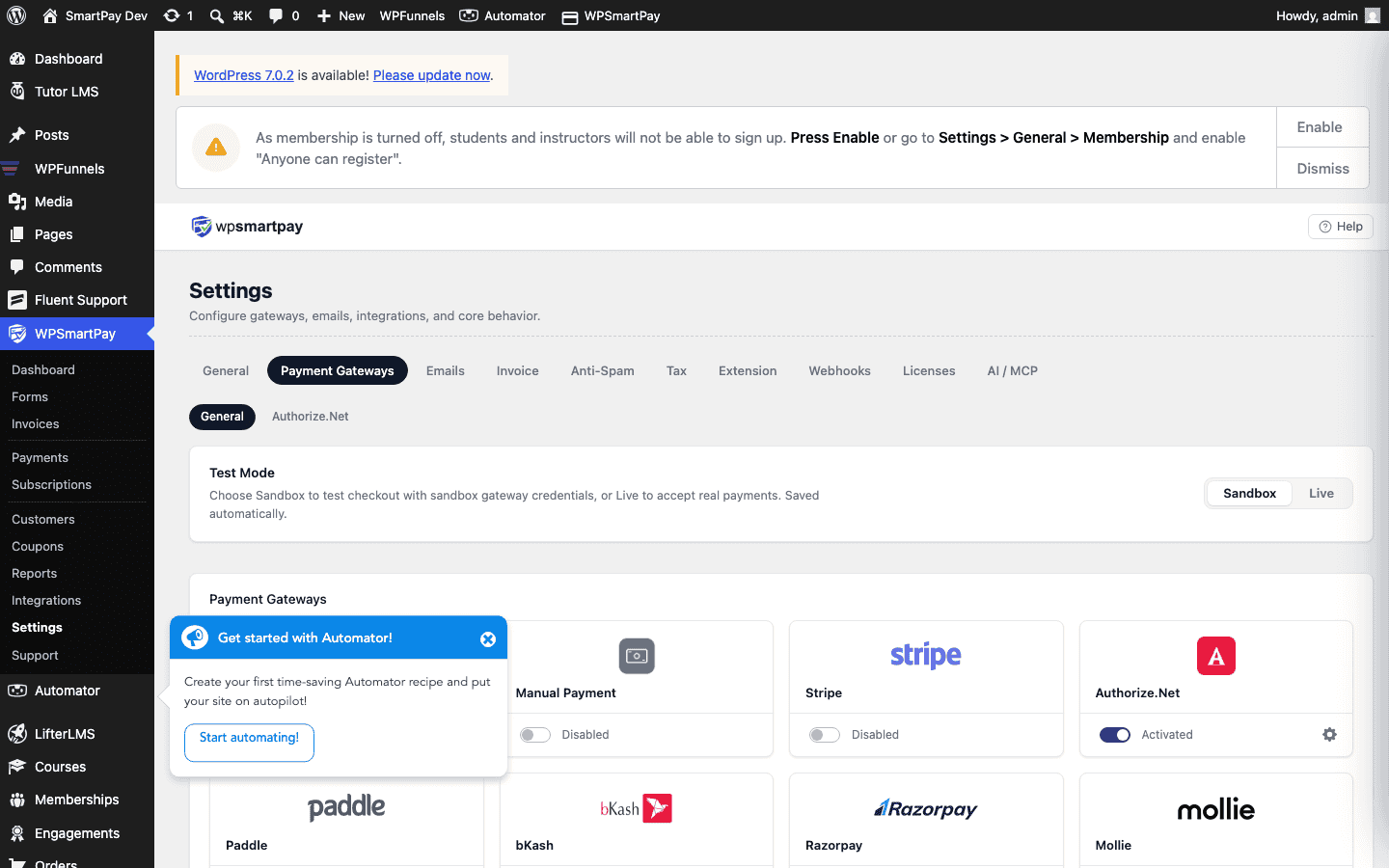Open Comments sidebar menu
The image size is (1389, 868).
(77, 267)
